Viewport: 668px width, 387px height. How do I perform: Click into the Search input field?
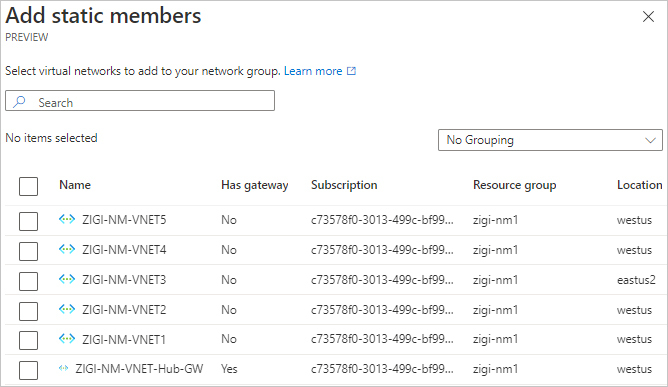pyautogui.click(x=140, y=101)
